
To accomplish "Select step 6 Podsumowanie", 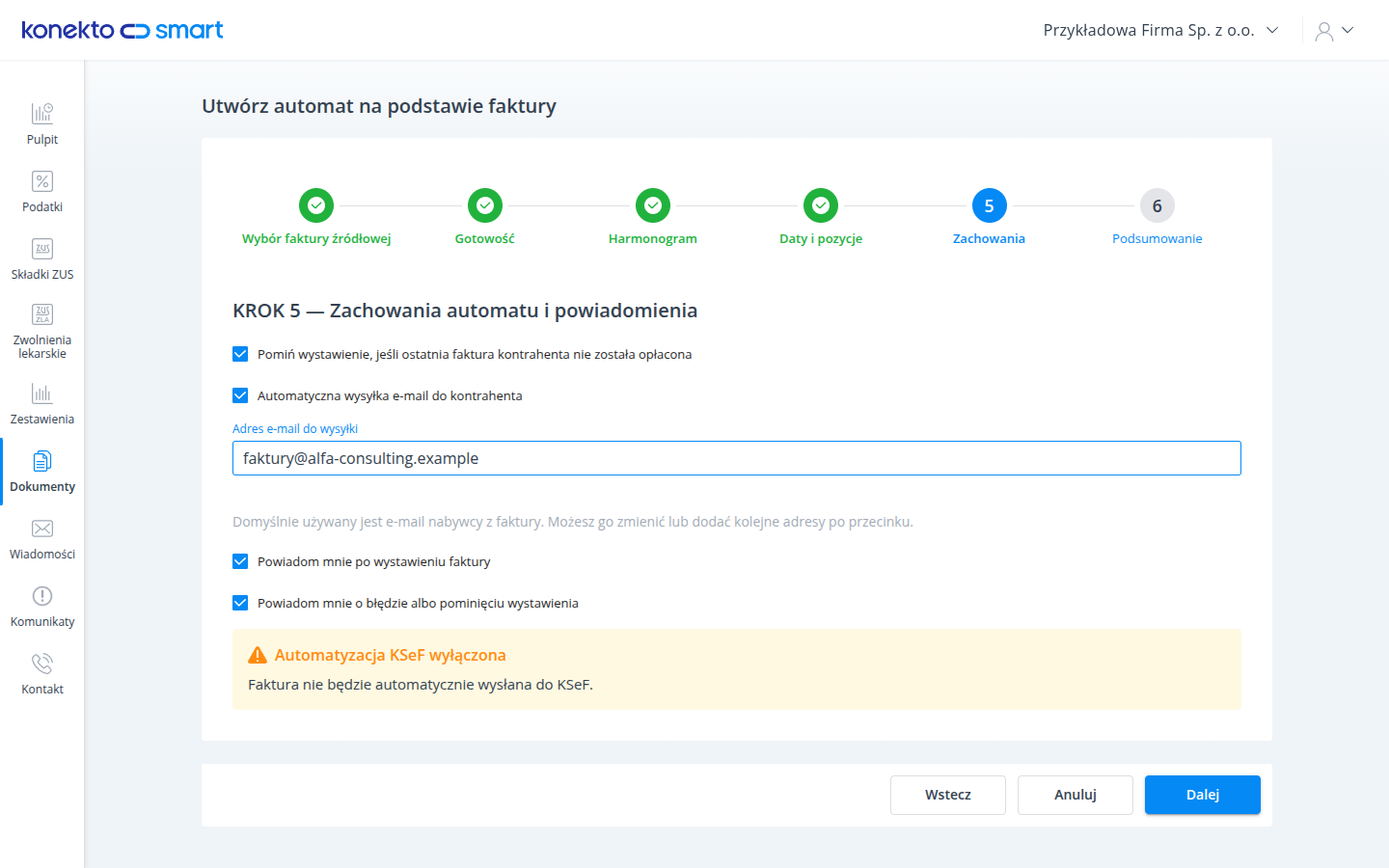I will (x=1157, y=205).
